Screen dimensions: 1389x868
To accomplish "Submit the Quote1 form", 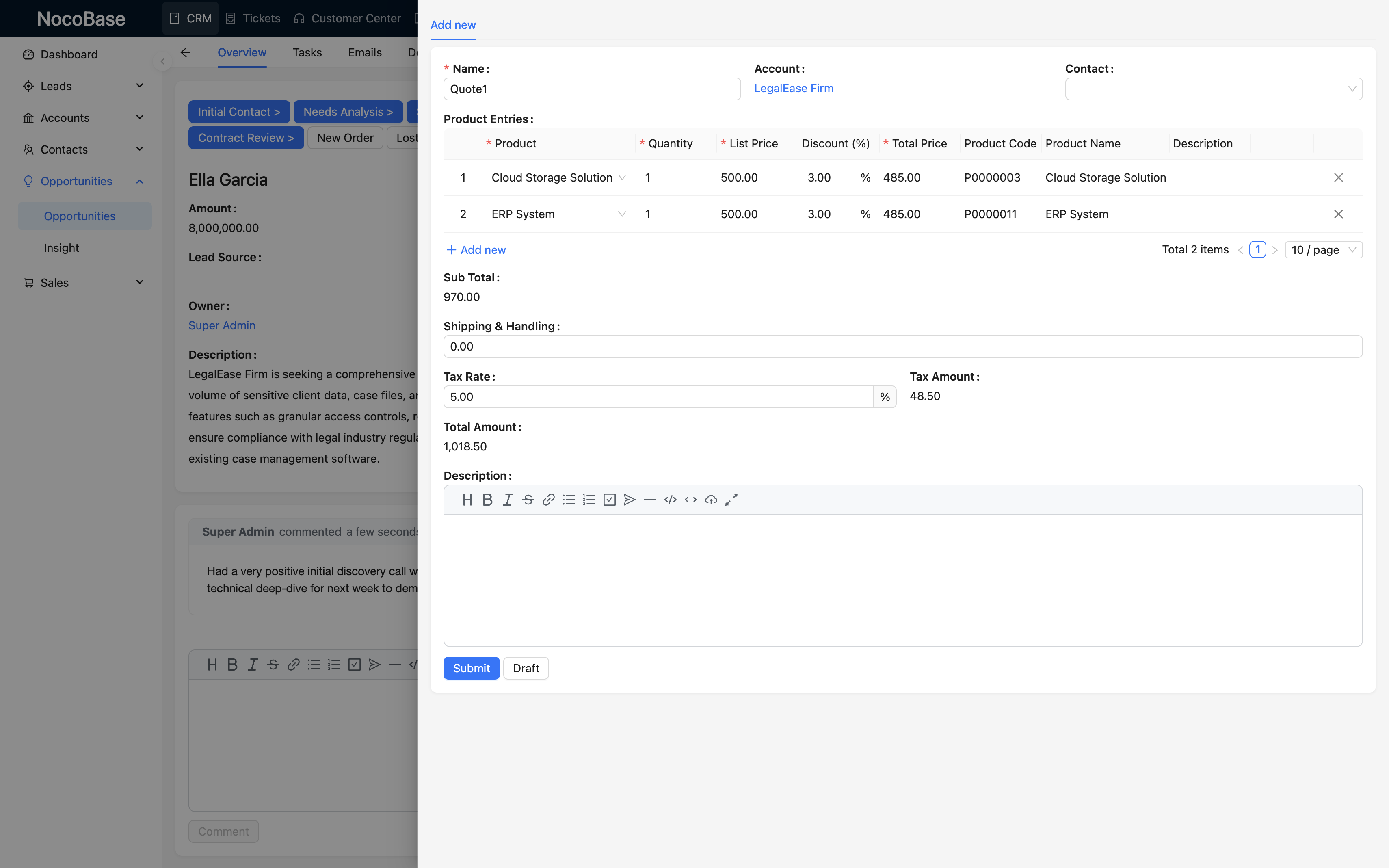I will tap(471, 668).
